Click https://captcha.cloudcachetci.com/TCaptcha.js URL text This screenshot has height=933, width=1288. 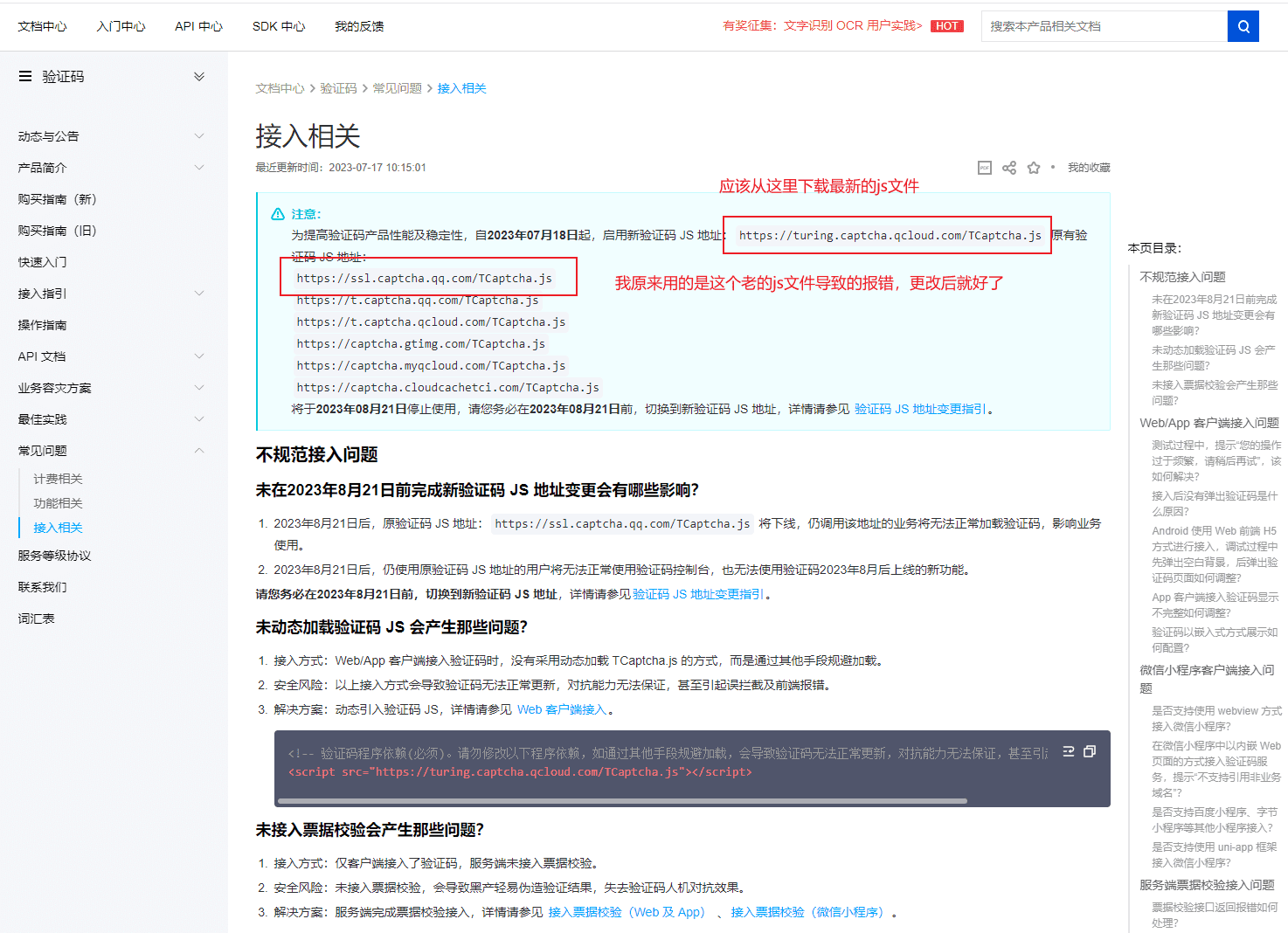[x=447, y=388]
